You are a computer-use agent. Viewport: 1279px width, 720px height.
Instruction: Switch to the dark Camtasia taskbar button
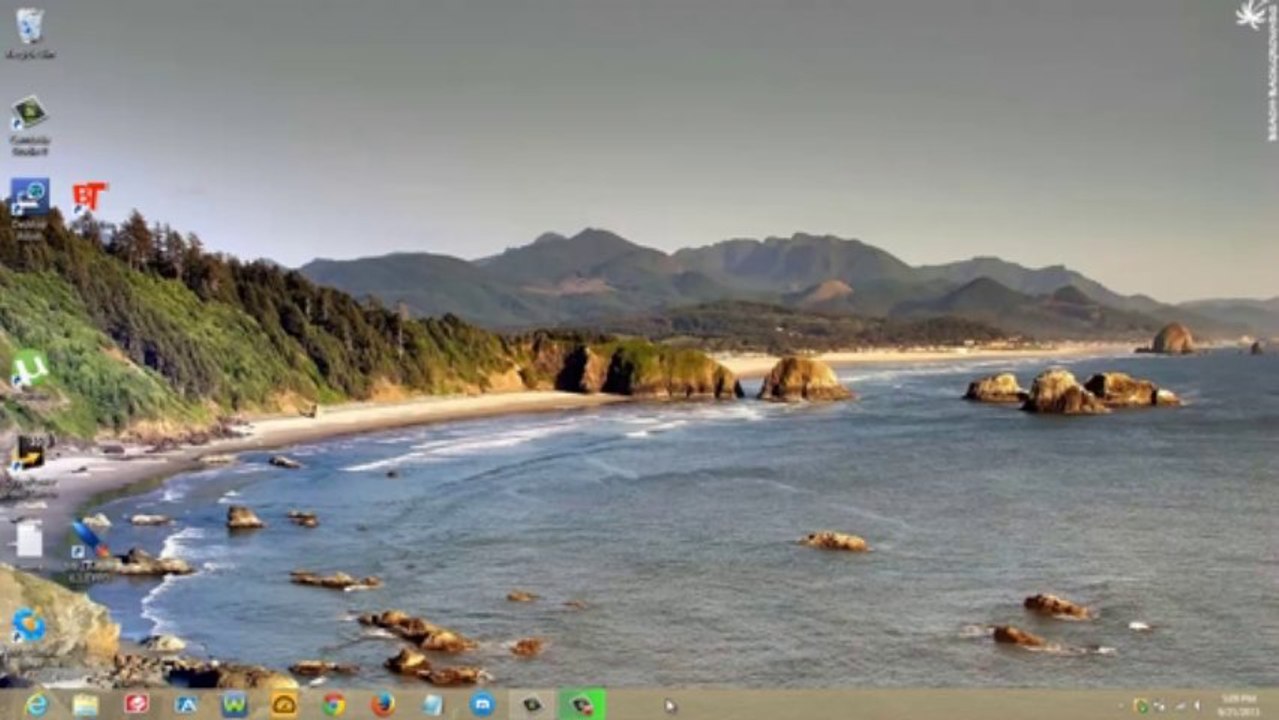tap(532, 704)
